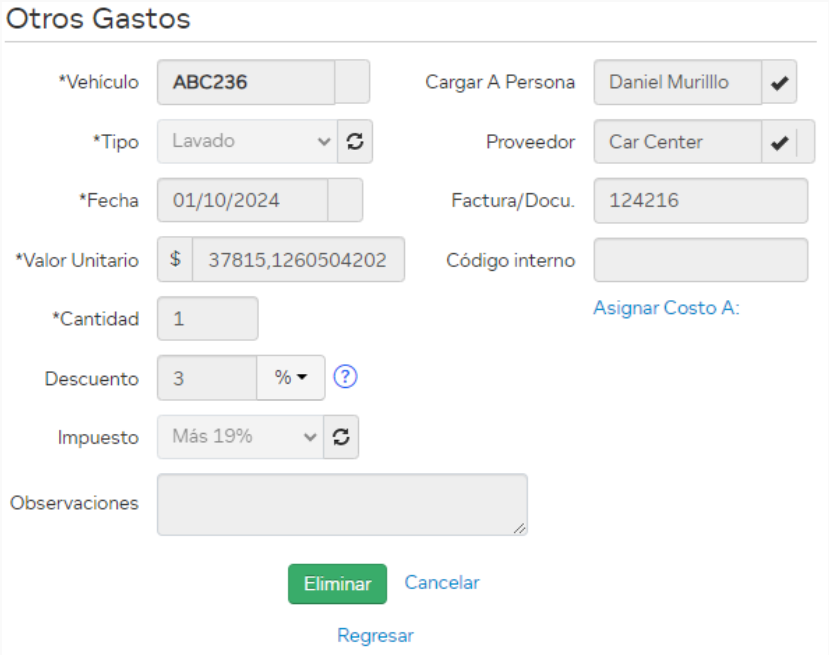829x655 pixels.
Task: Open the Impuesto dropdown showing Más 19%
Action: (240, 437)
